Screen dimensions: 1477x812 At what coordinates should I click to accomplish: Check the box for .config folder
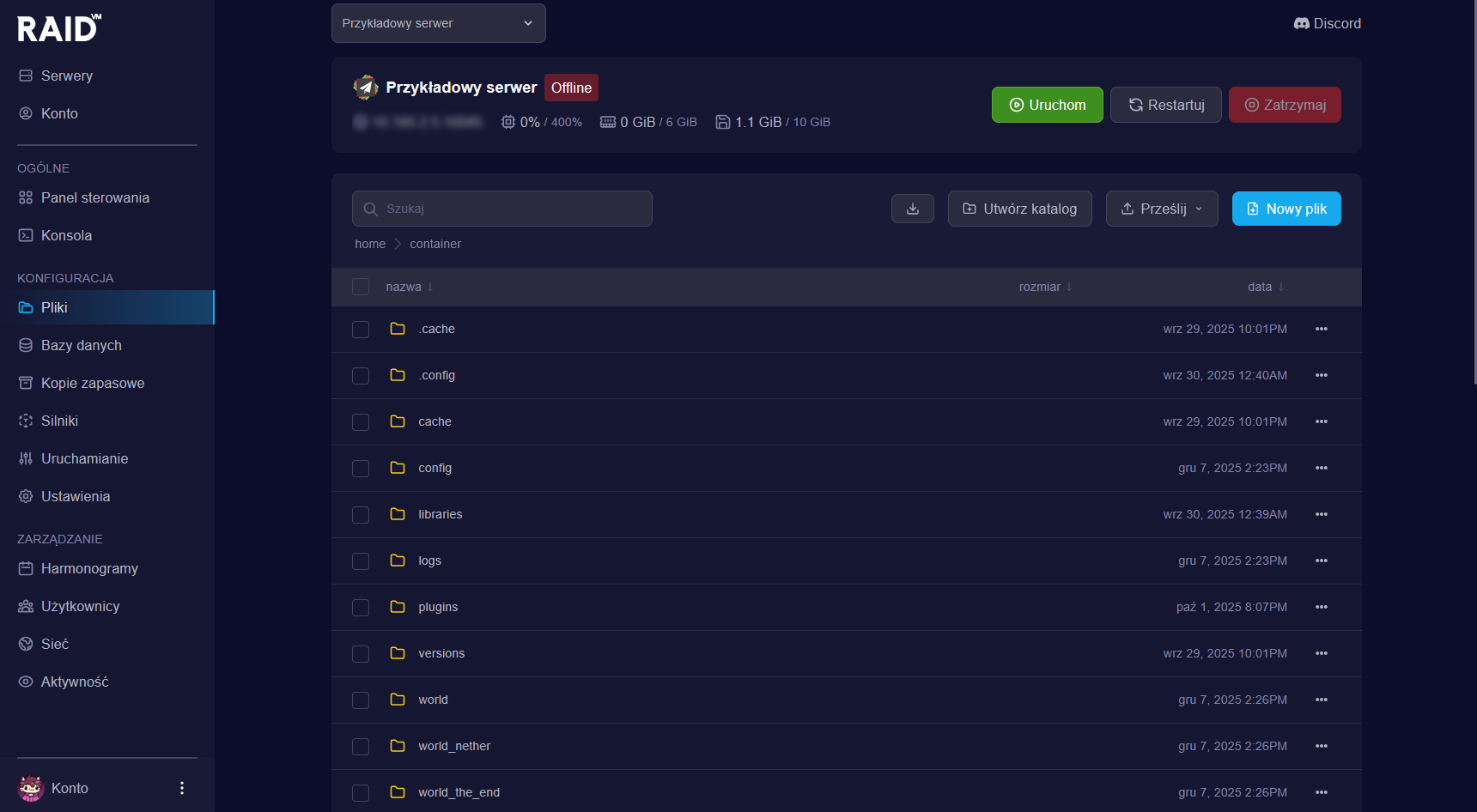coord(361,376)
